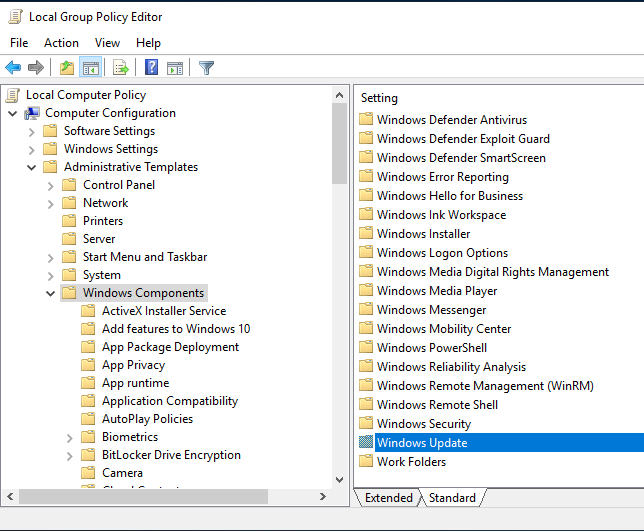Click the Back arrow toolbar icon
This screenshot has height=531, width=644.
point(13,67)
